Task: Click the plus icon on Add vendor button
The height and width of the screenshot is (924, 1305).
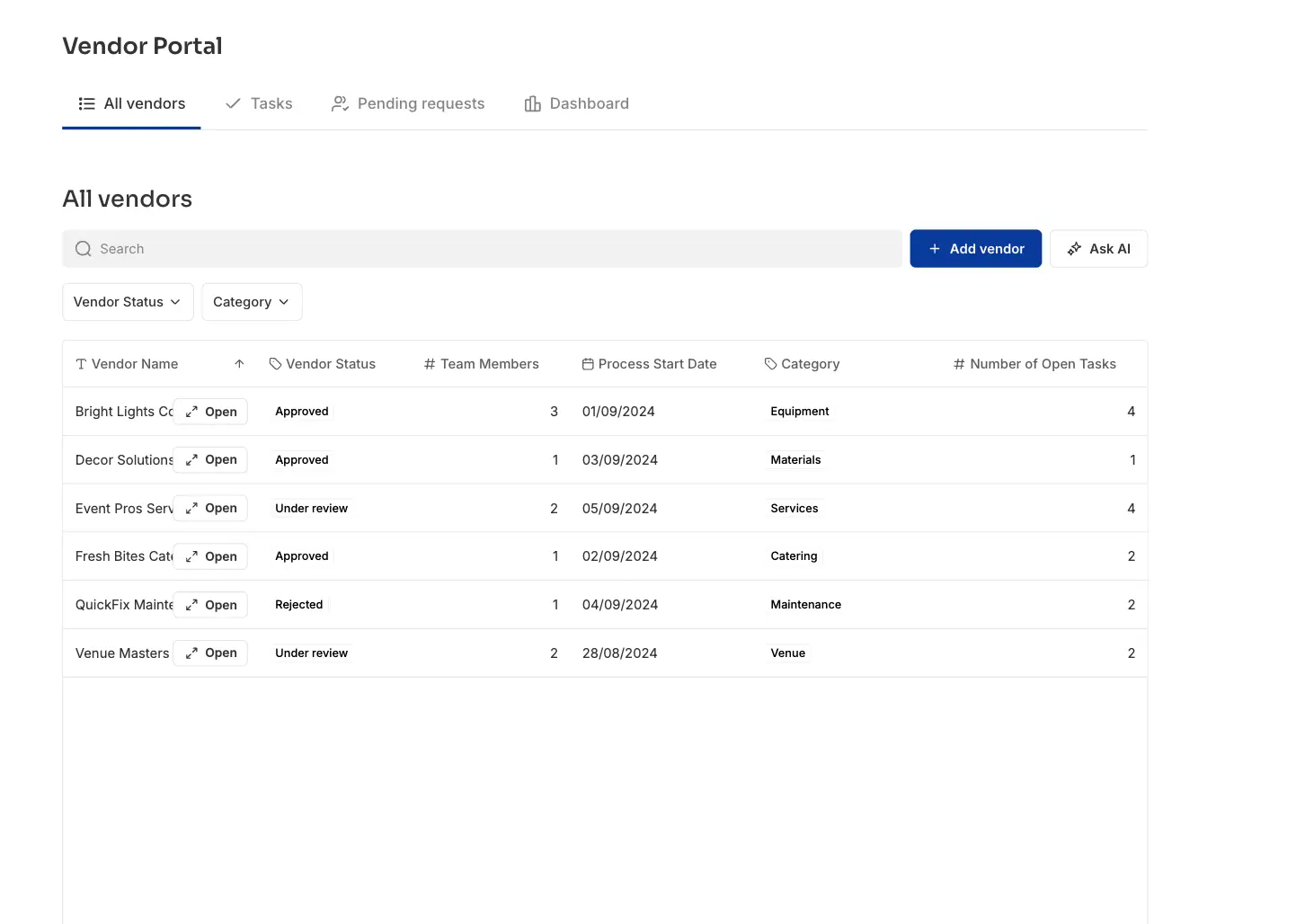Action: click(x=935, y=248)
